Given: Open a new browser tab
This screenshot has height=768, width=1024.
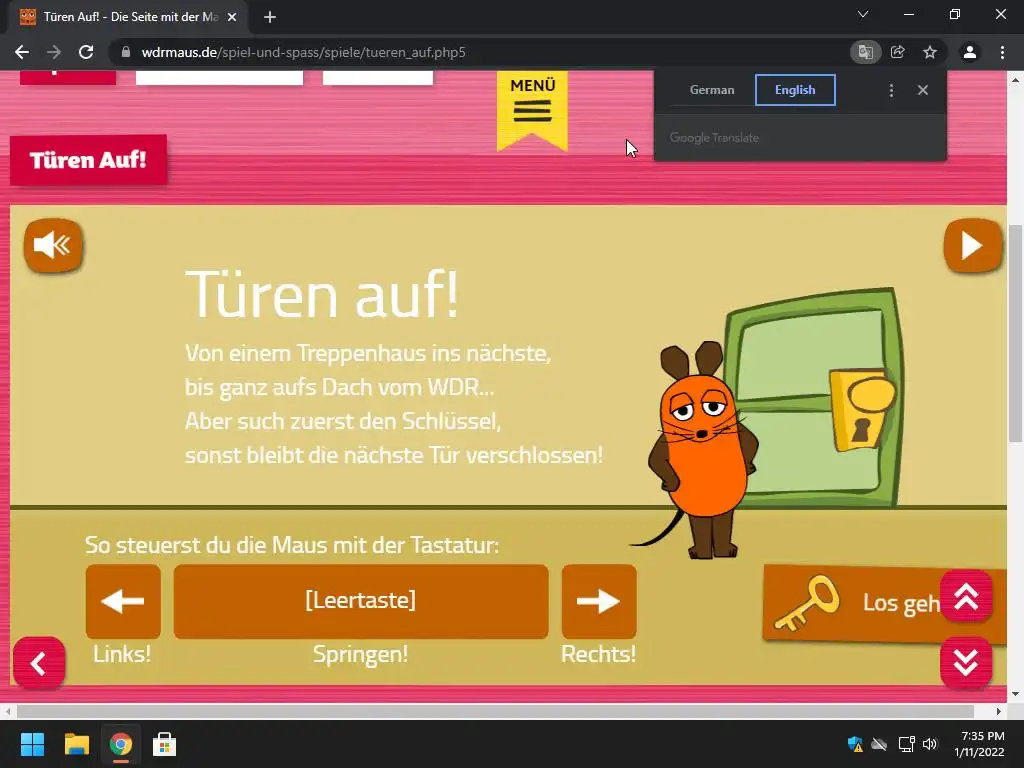Looking at the screenshot, I should (x=270, y=17).
